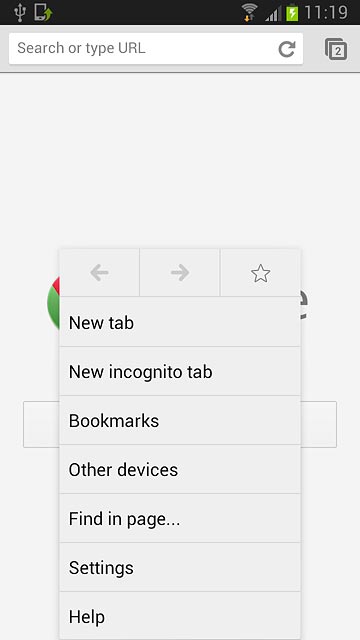Tap the clock showing 11:19
The height and width of the screenshot is (640, 360).
click(326, 12)
